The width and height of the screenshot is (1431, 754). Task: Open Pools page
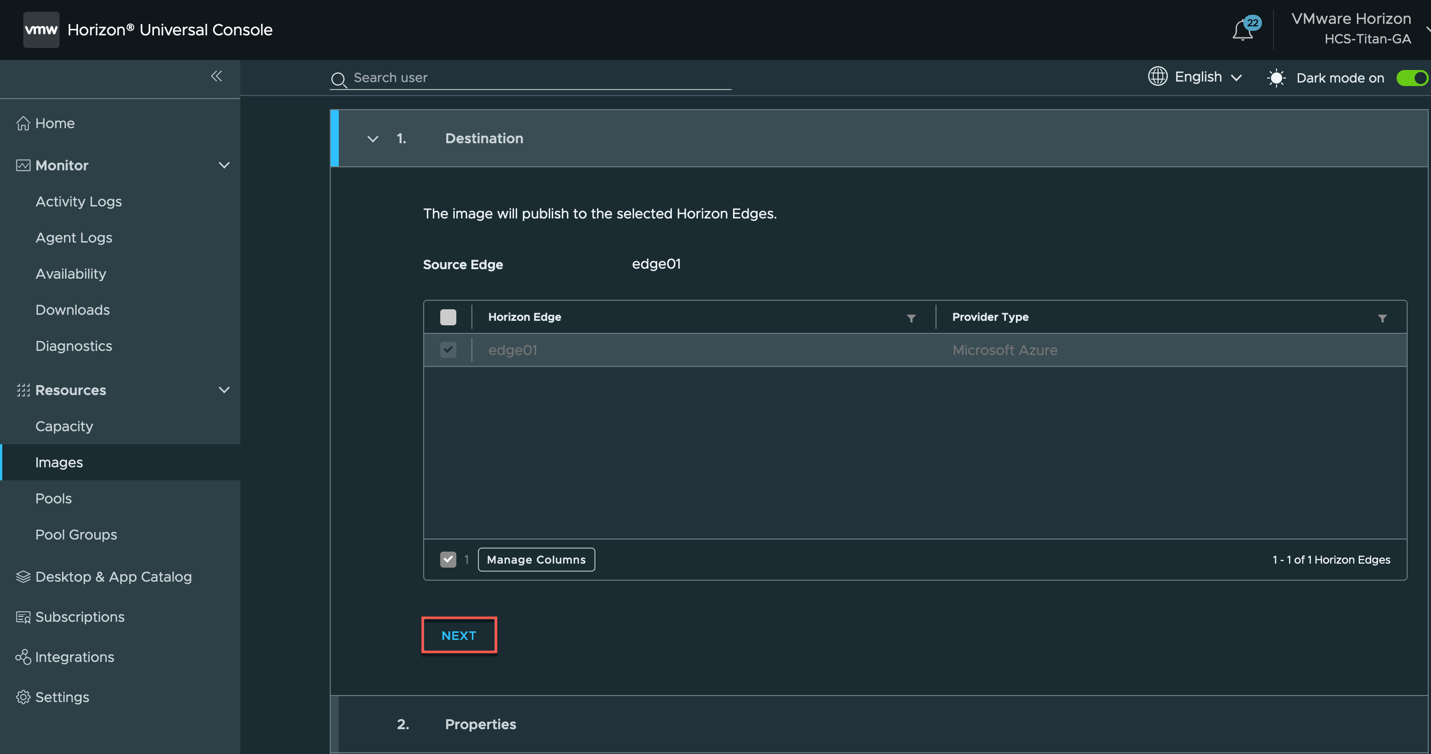click(53, 498)
